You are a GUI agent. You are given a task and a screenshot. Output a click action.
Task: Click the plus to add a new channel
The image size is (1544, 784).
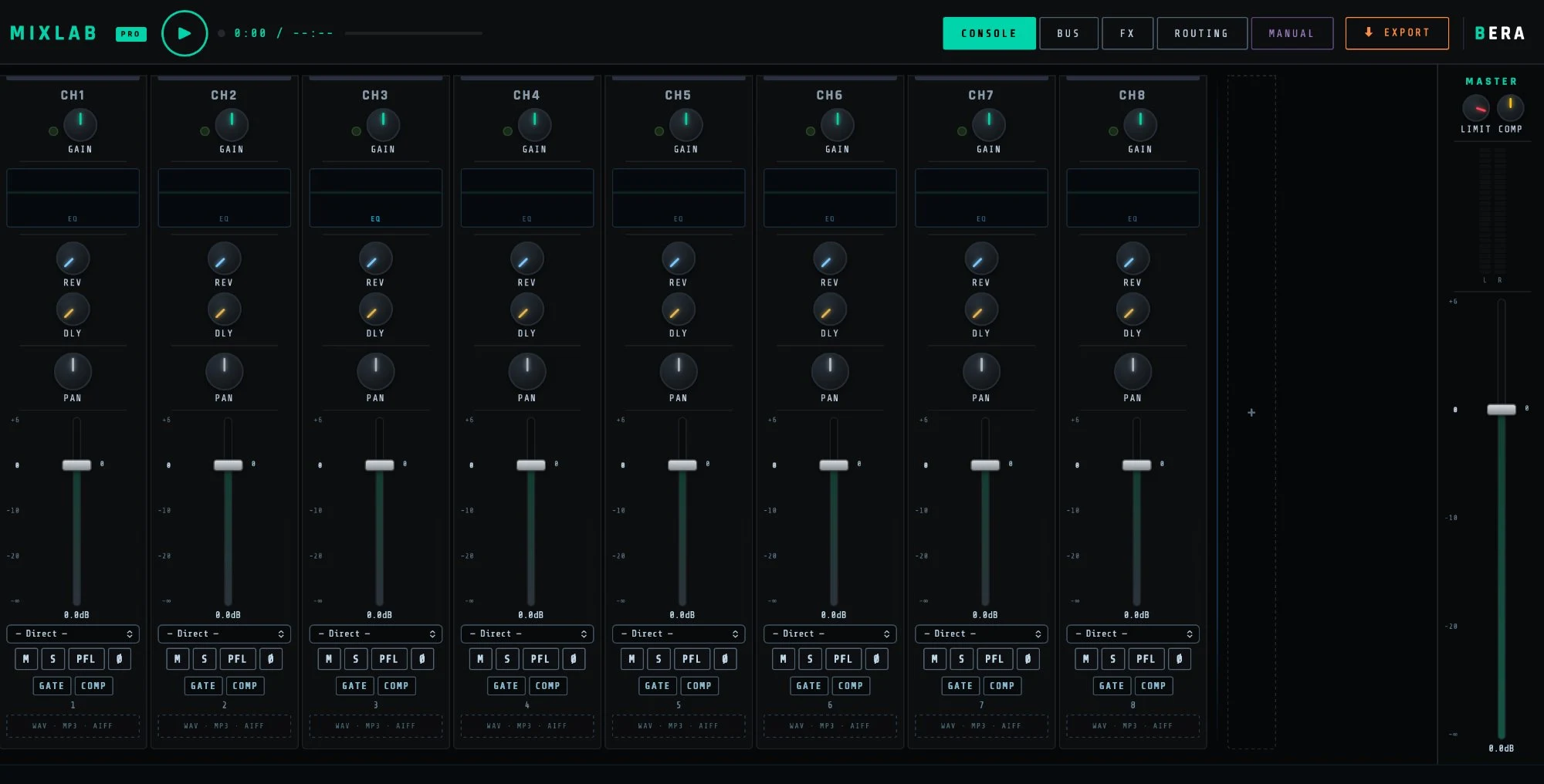(x=1251, y=413)
